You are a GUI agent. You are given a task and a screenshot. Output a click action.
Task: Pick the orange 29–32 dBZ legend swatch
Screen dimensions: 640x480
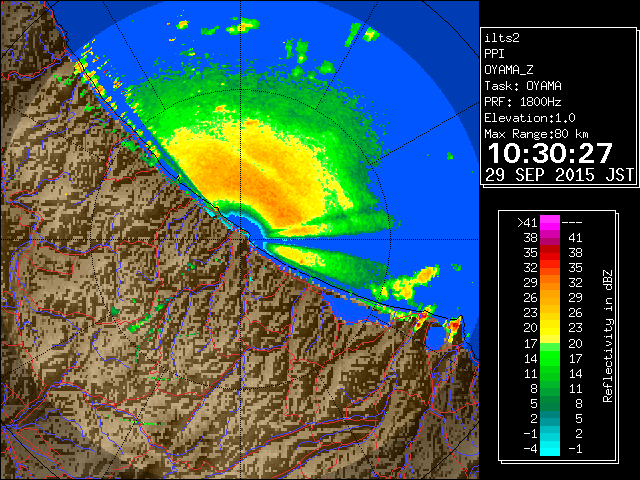tap(550, 283)
